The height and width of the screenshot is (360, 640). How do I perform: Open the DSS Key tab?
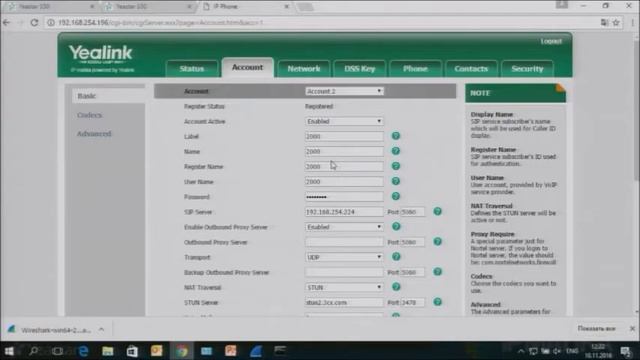pyautogui.click(x=360, y=69)
